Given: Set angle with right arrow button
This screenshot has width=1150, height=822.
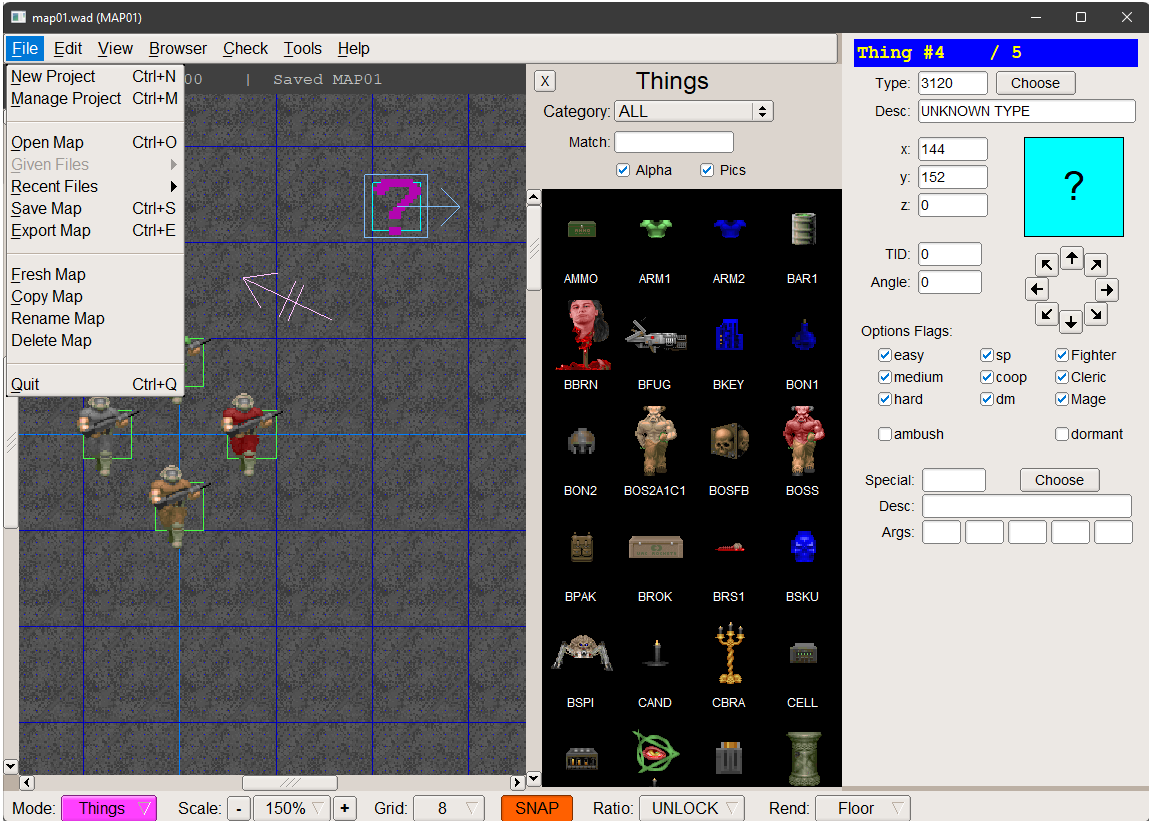Looking at the screenshot, I should click(1107, 290).
